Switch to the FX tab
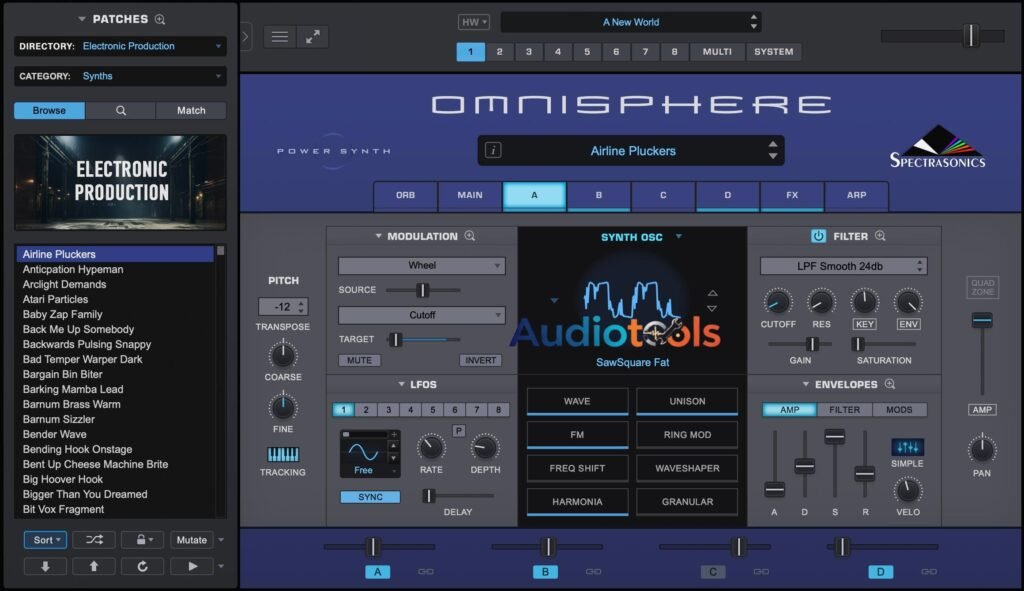The width and height of the screenshot is (1024, 591). tap(792, 197)
